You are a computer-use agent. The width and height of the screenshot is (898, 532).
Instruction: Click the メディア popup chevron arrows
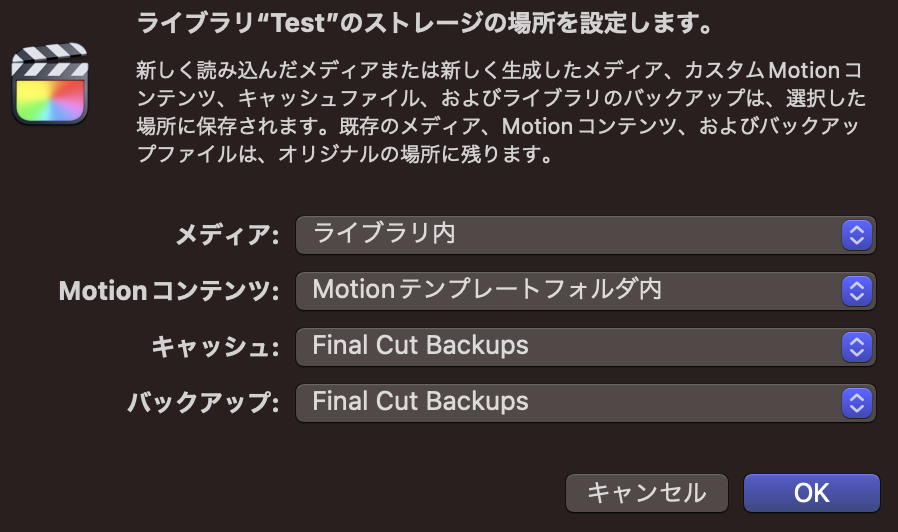click(x=857, y=235)
